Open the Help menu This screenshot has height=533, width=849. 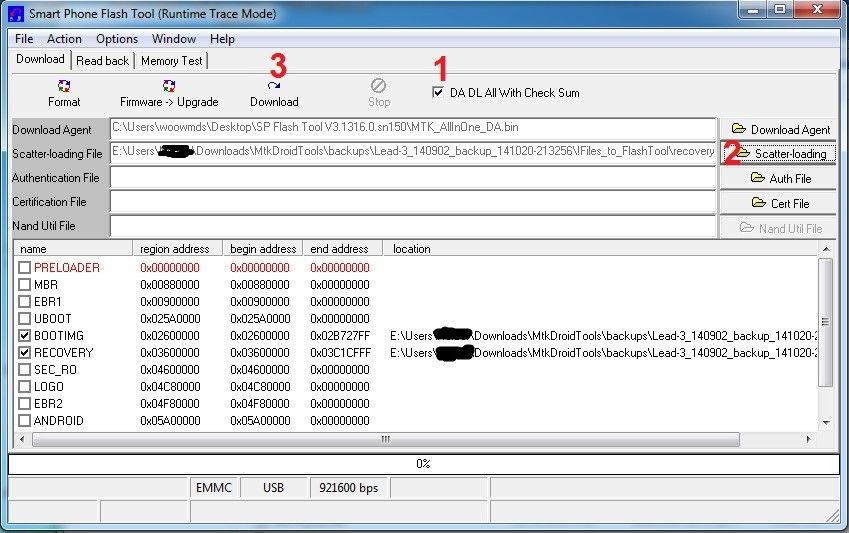click(222, 39)
